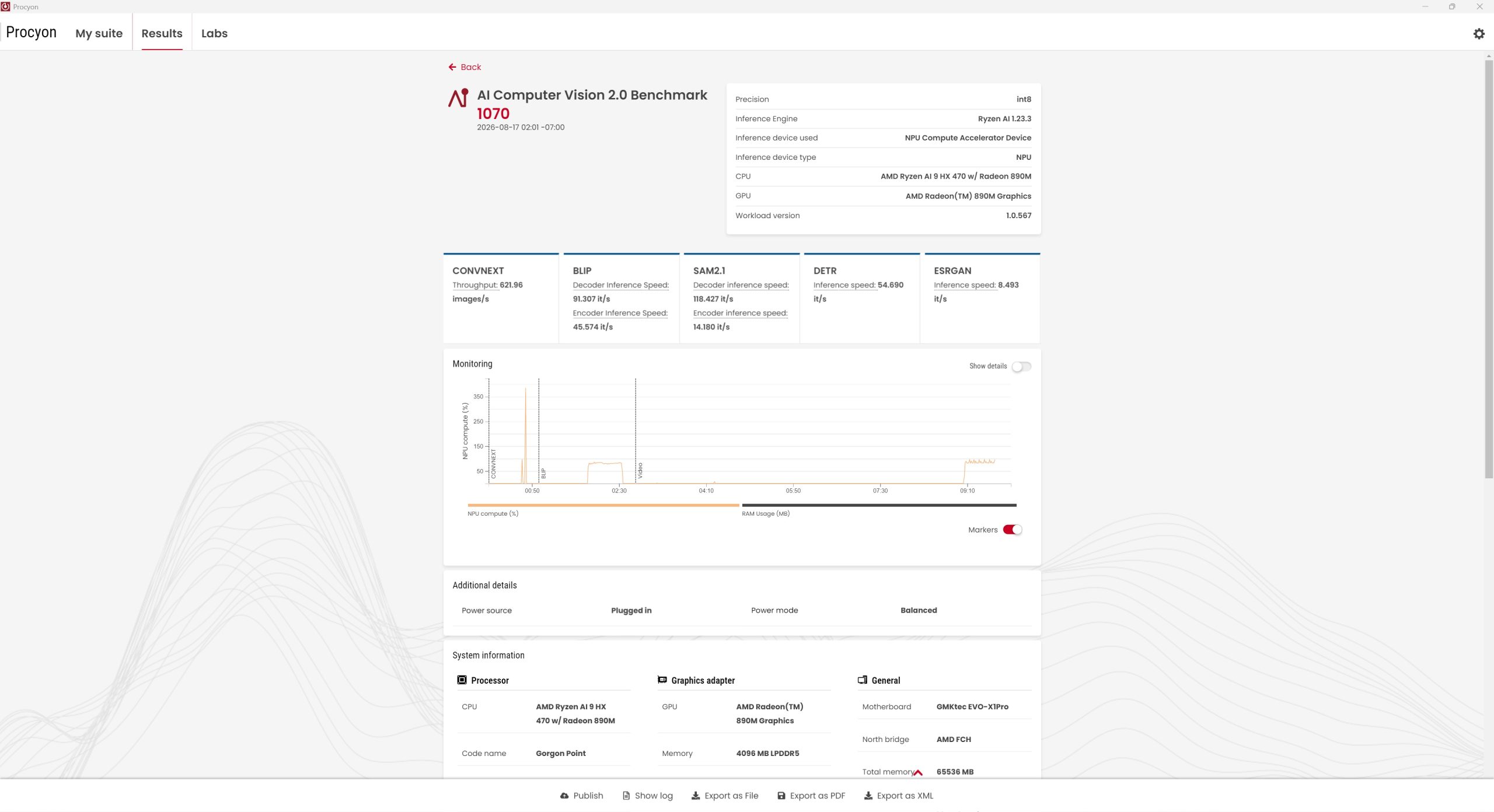Click the BLIP marker in chart
This screenshot has height=812, width=1494.
[543, 473]
